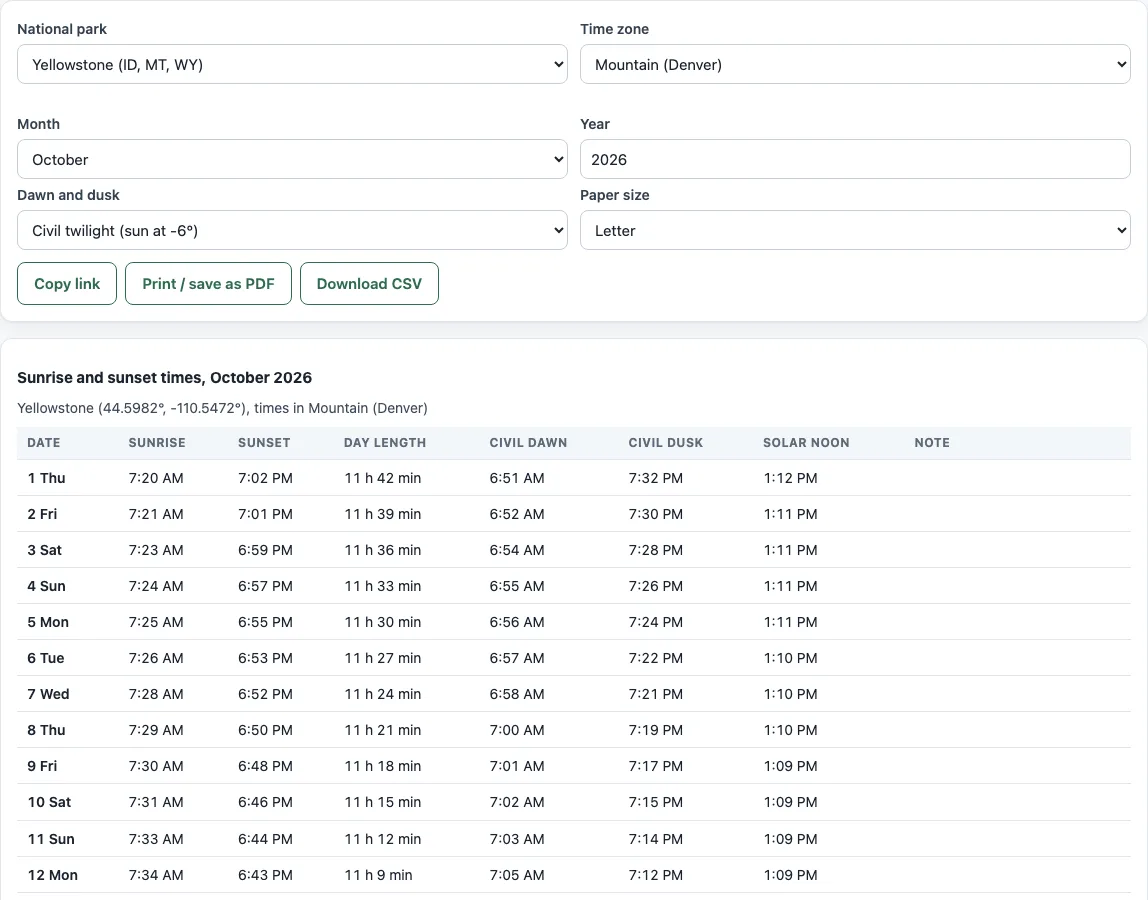Click civil dawn time 7:00 AM

(517, 729)
